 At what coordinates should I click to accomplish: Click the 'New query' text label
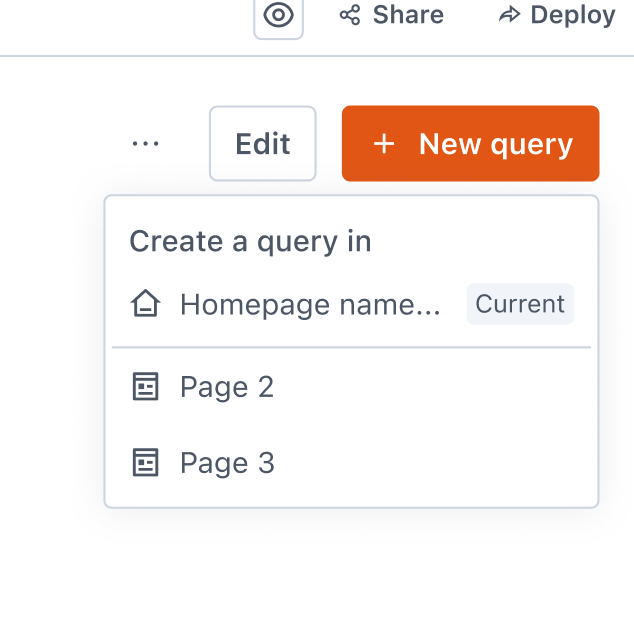coord(495,144)
